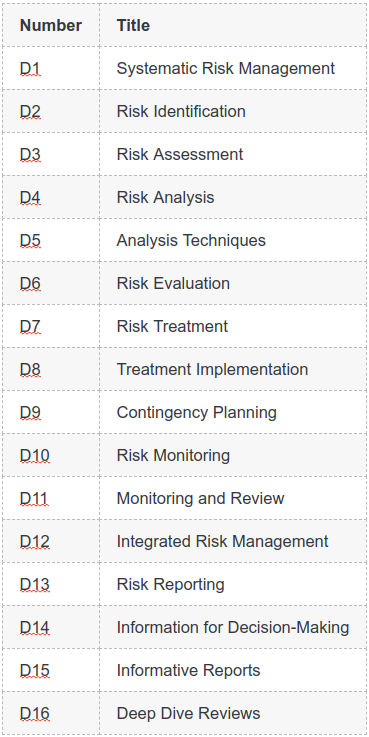Click the D4 cell in the Number column

(x=51, y=197)
